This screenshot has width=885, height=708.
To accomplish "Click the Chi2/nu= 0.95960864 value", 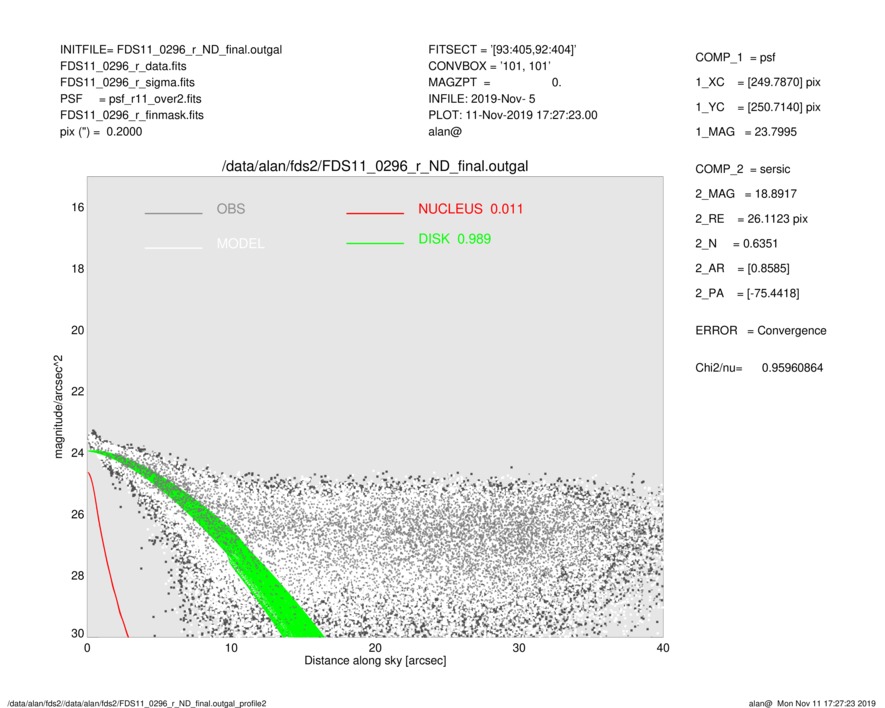I will (x=759, y=368).
